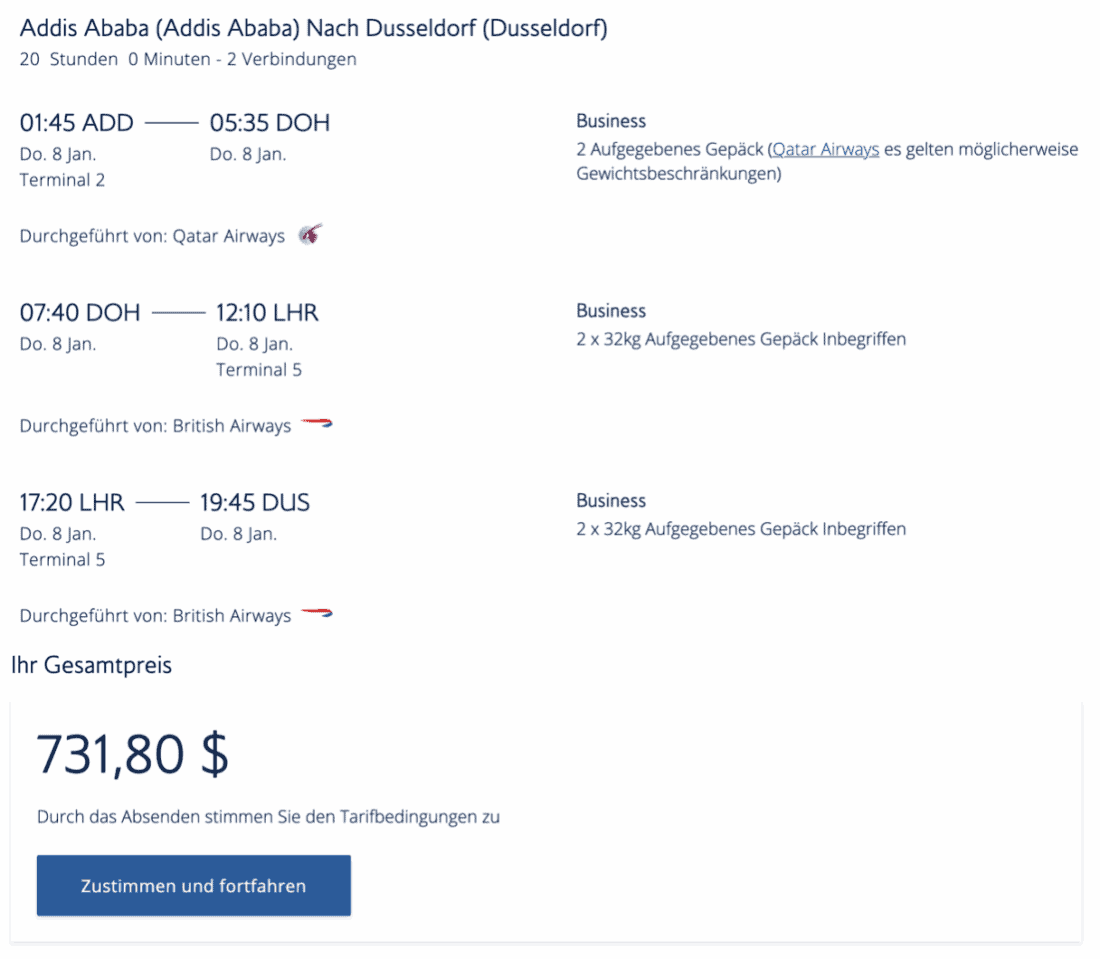Select the Addis Ababa Nach Dusseldorf heading
Viewport: 1100px width, 959px height.
pos(313,28)
